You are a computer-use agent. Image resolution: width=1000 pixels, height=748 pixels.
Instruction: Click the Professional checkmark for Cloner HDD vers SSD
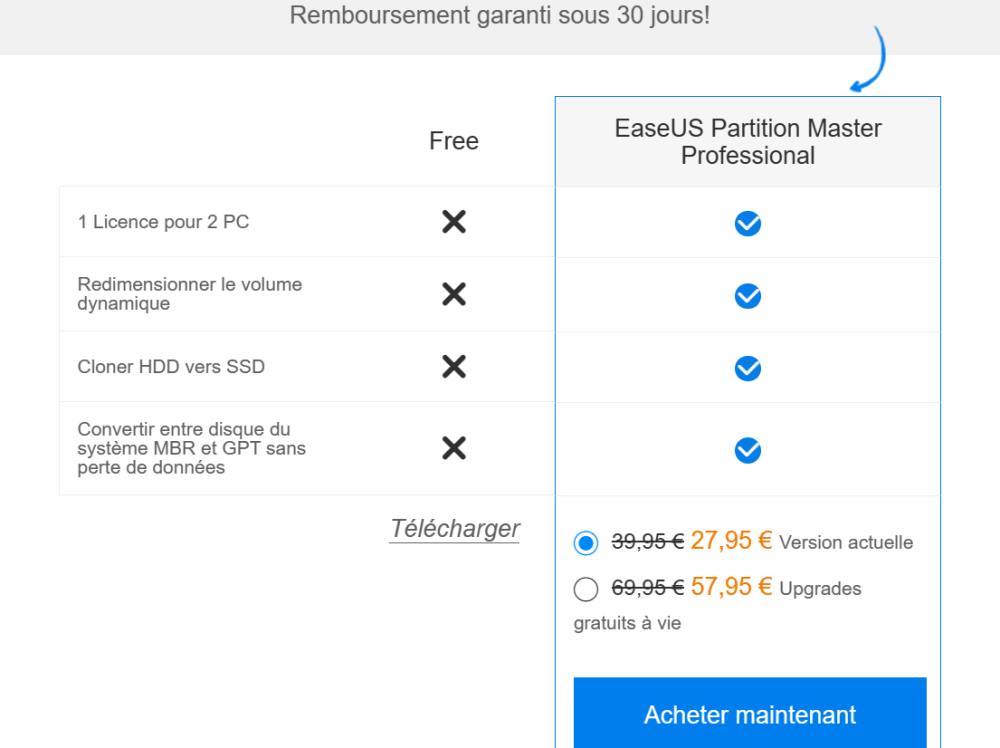(748, 369)
